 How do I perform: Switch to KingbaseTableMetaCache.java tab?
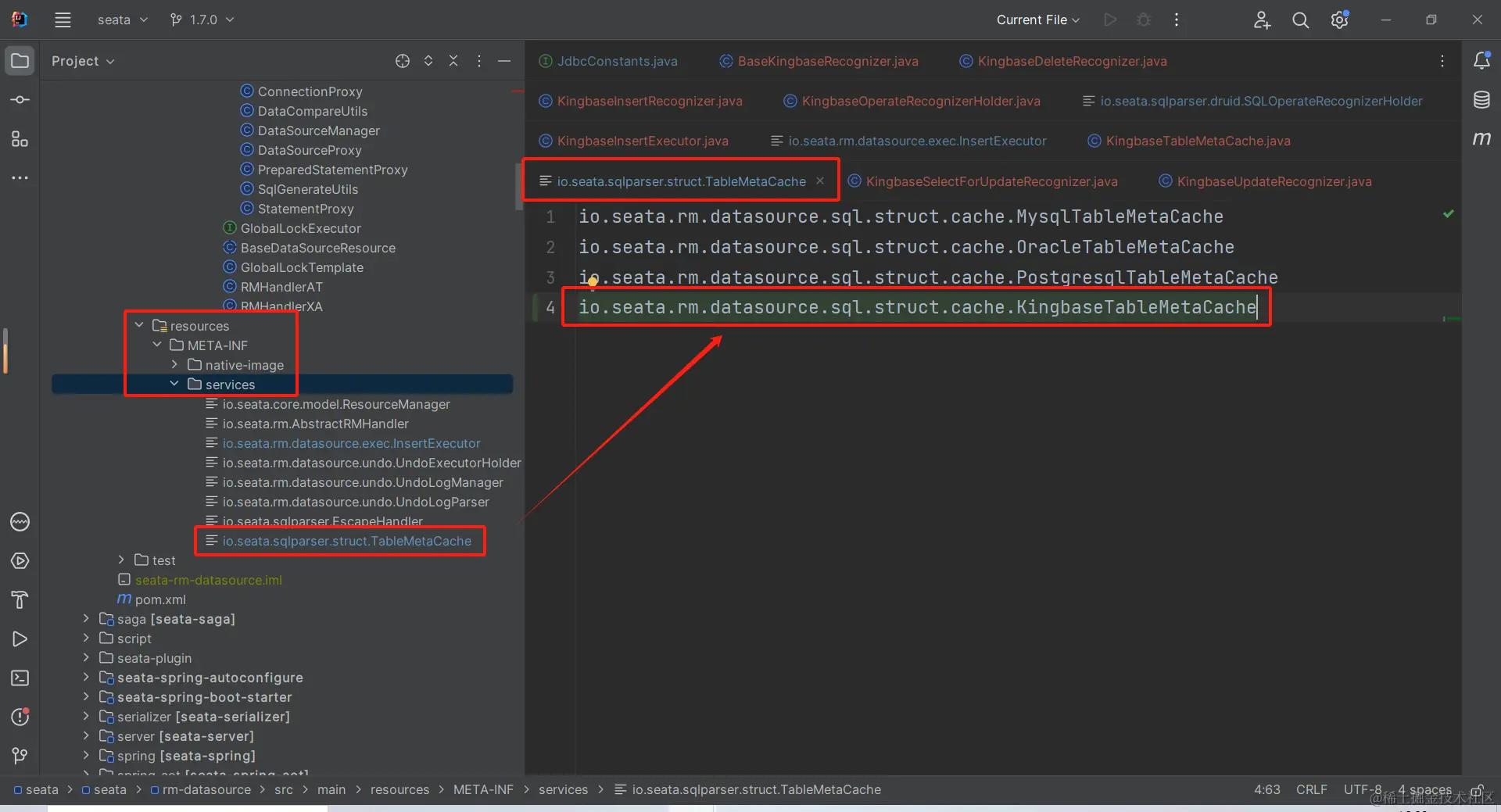coord(1189,141)
